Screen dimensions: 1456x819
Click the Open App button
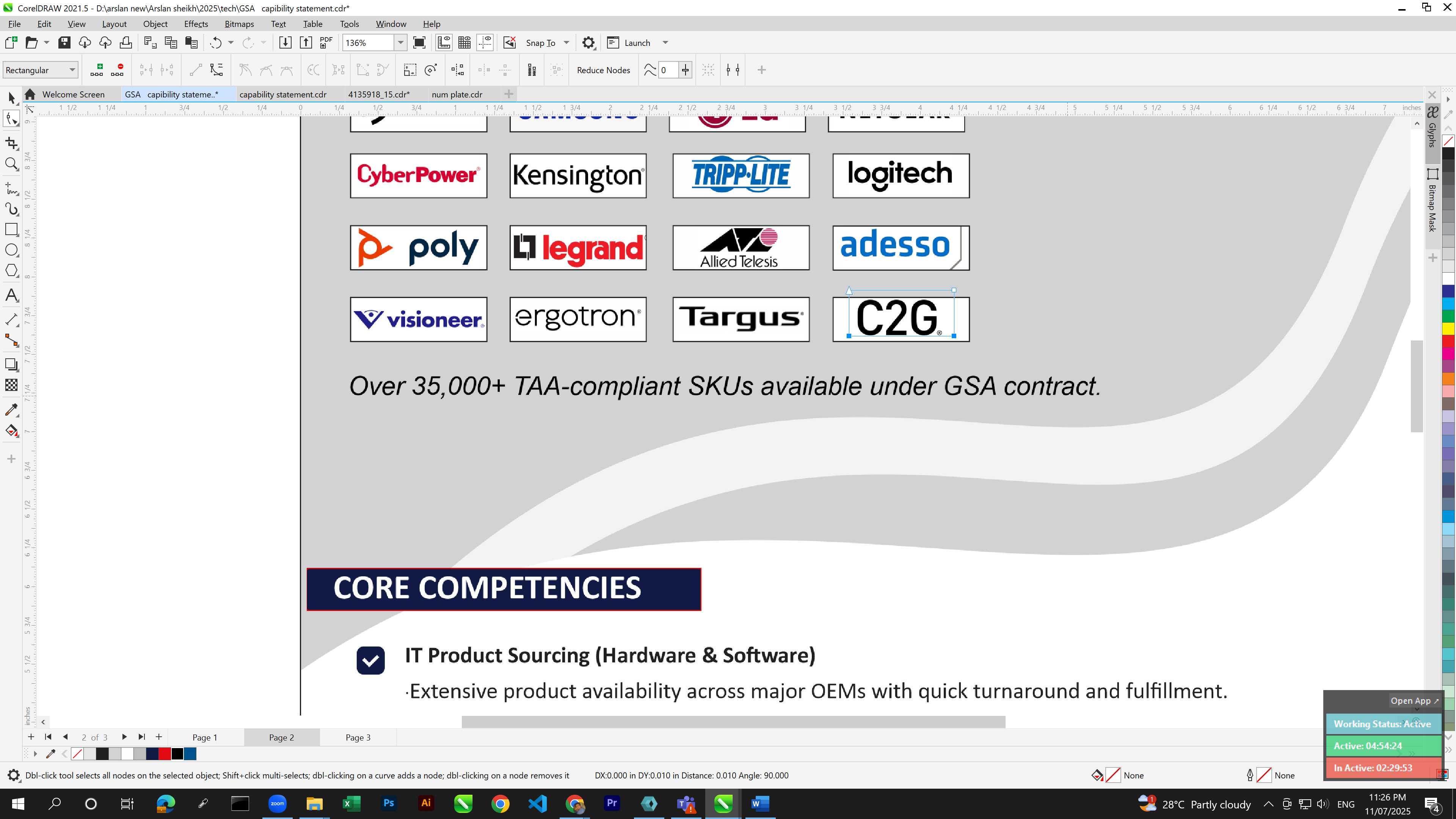1415,700
